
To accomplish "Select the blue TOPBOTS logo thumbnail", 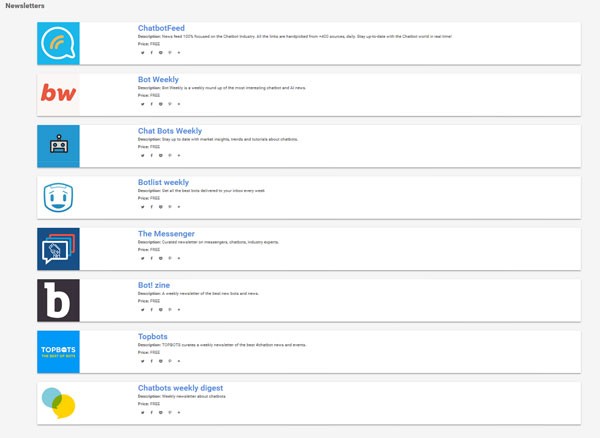I will pos(58,352).
